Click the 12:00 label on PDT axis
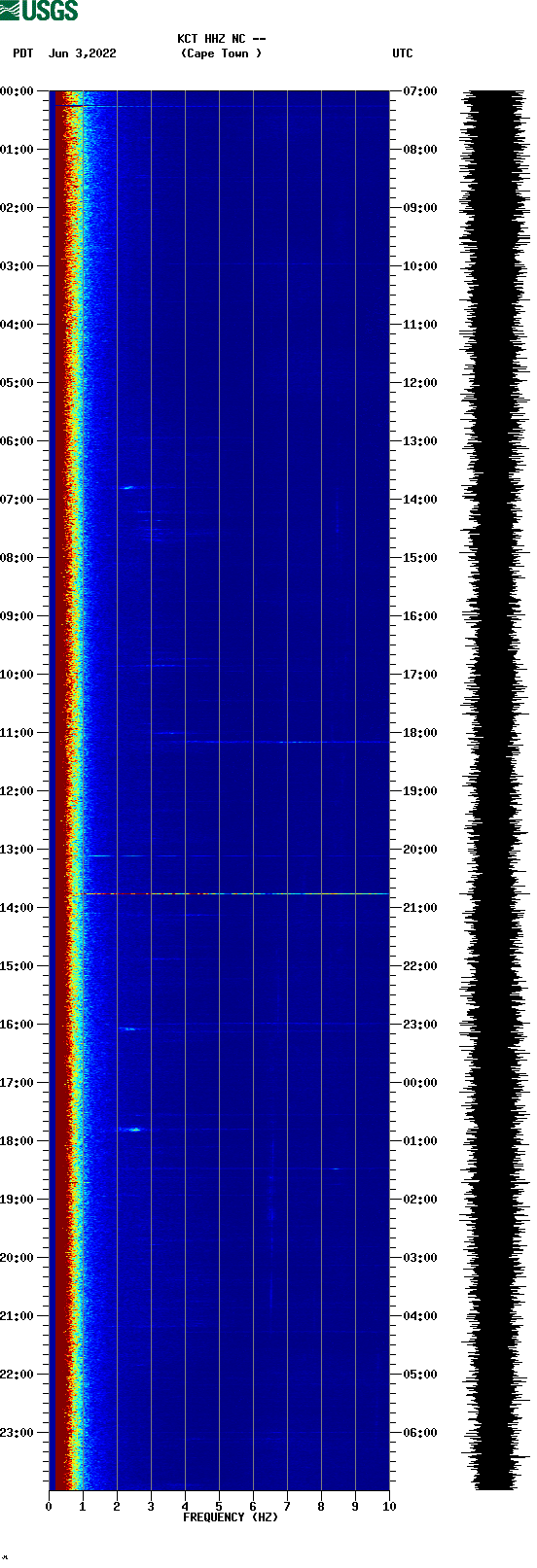The width and height of the screenshot is (537, 1568). click(x=18, y=791)
